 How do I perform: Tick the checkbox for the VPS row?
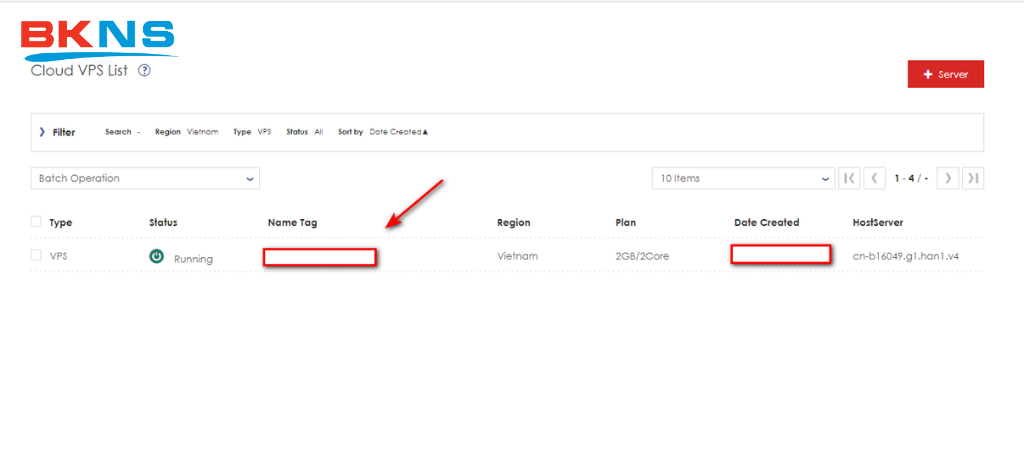click(36, 255)
